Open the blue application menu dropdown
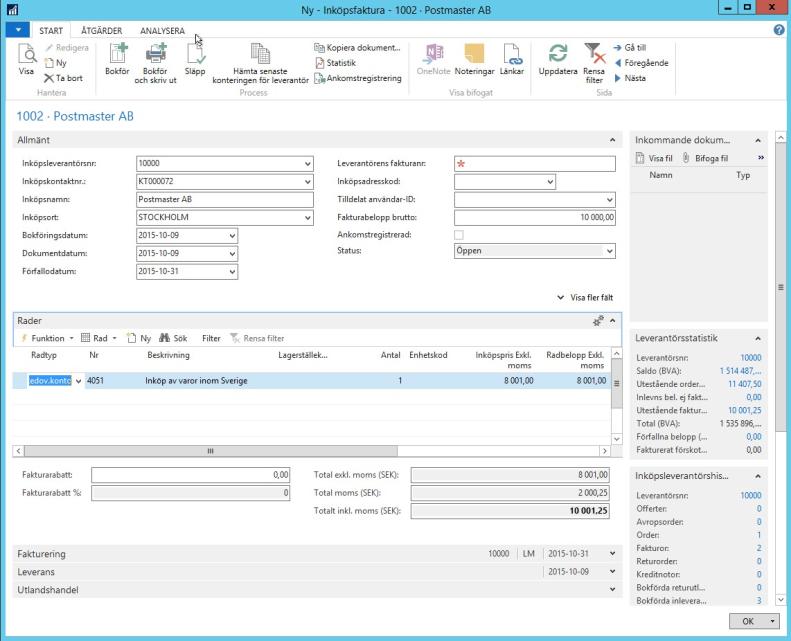The image size is (791, 641). click(18, 30)
